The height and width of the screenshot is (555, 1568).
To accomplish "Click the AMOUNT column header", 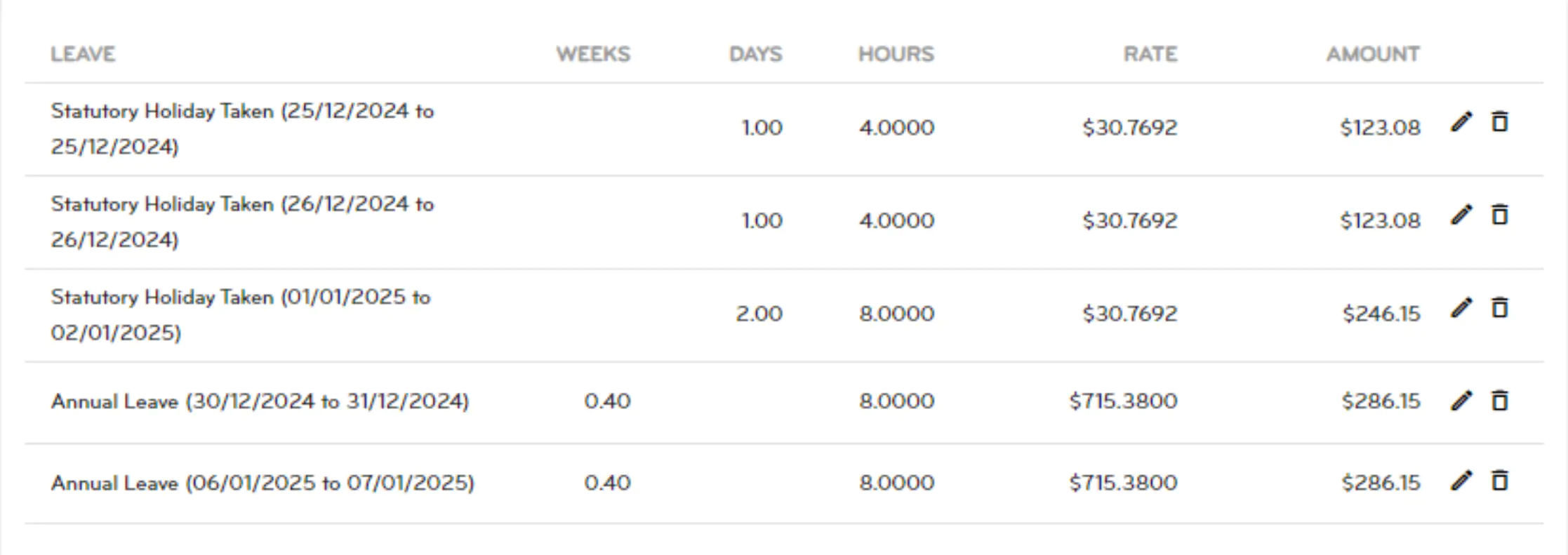I will pos(1373,54).
